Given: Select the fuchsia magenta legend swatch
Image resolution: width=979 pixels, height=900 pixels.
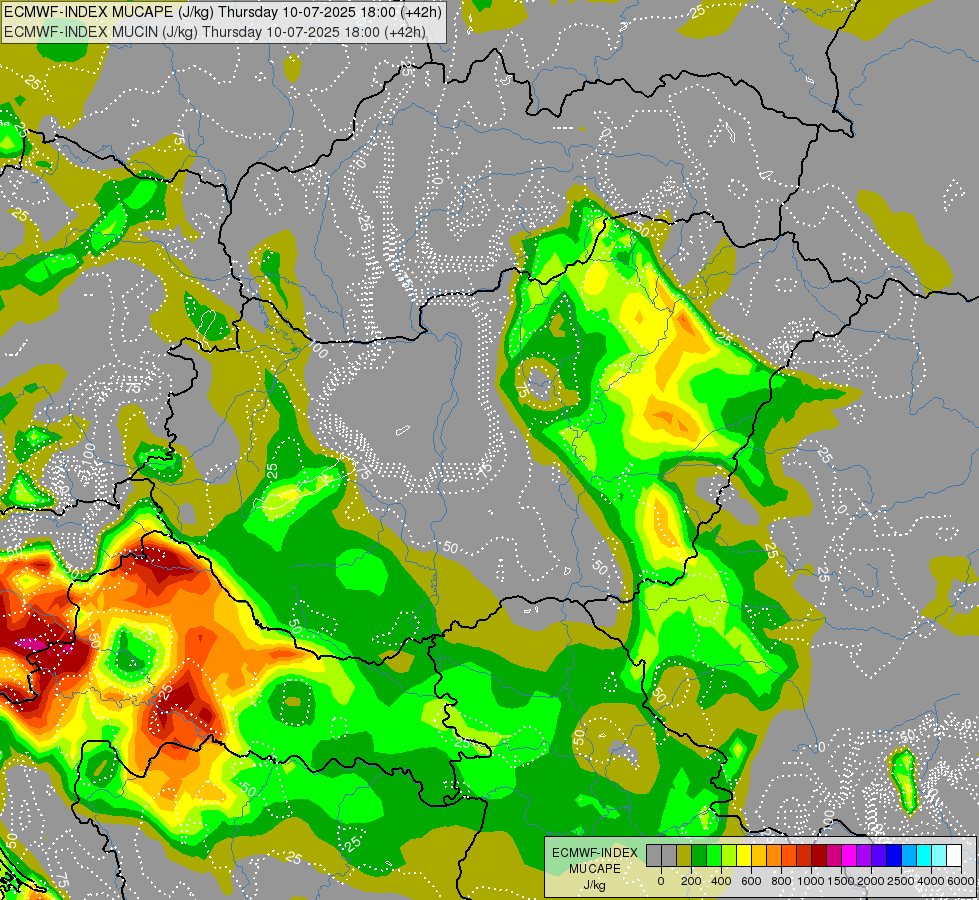Looking at the screenshot, I should [849, 855].
